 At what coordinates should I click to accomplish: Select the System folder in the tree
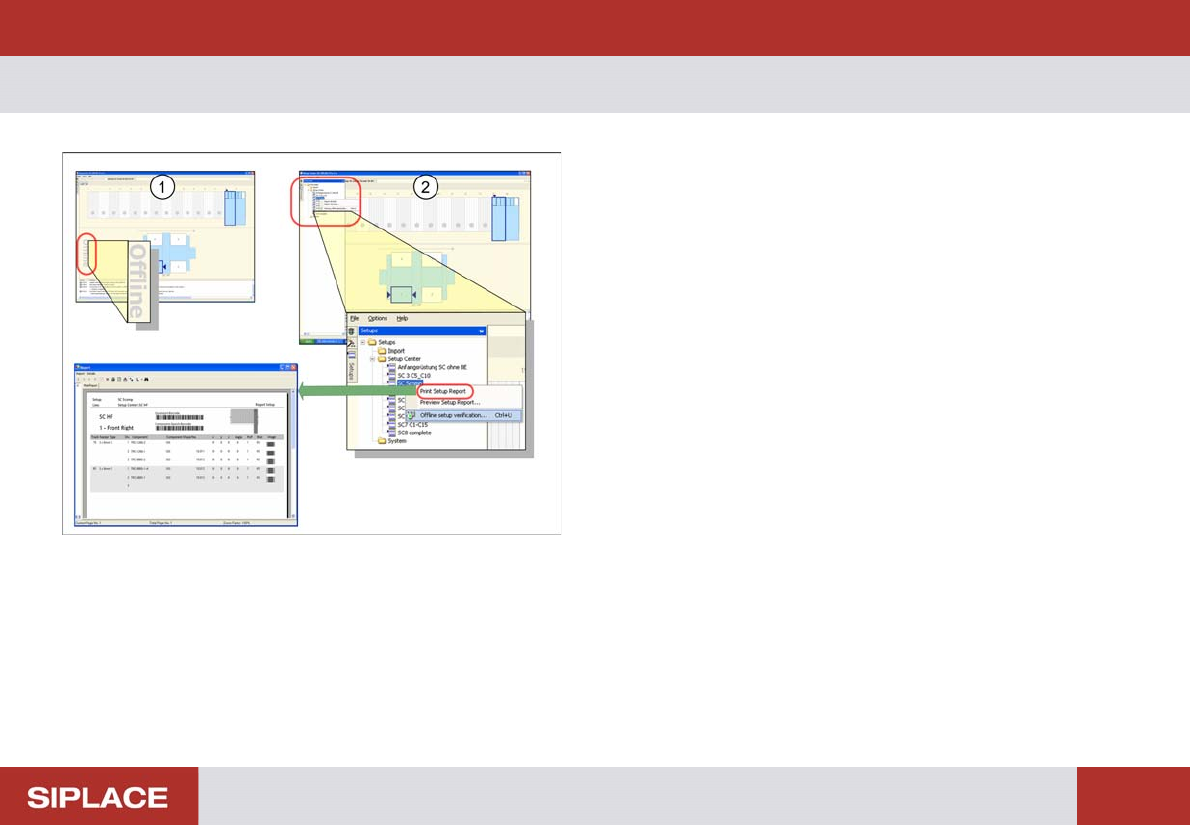click(x=397, y=441)
